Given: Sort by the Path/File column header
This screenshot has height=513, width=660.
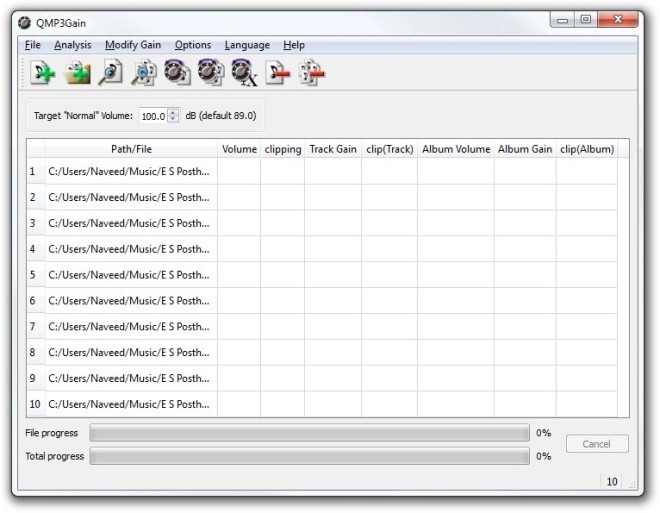Looking at the screenshot, I should point(131,149).
